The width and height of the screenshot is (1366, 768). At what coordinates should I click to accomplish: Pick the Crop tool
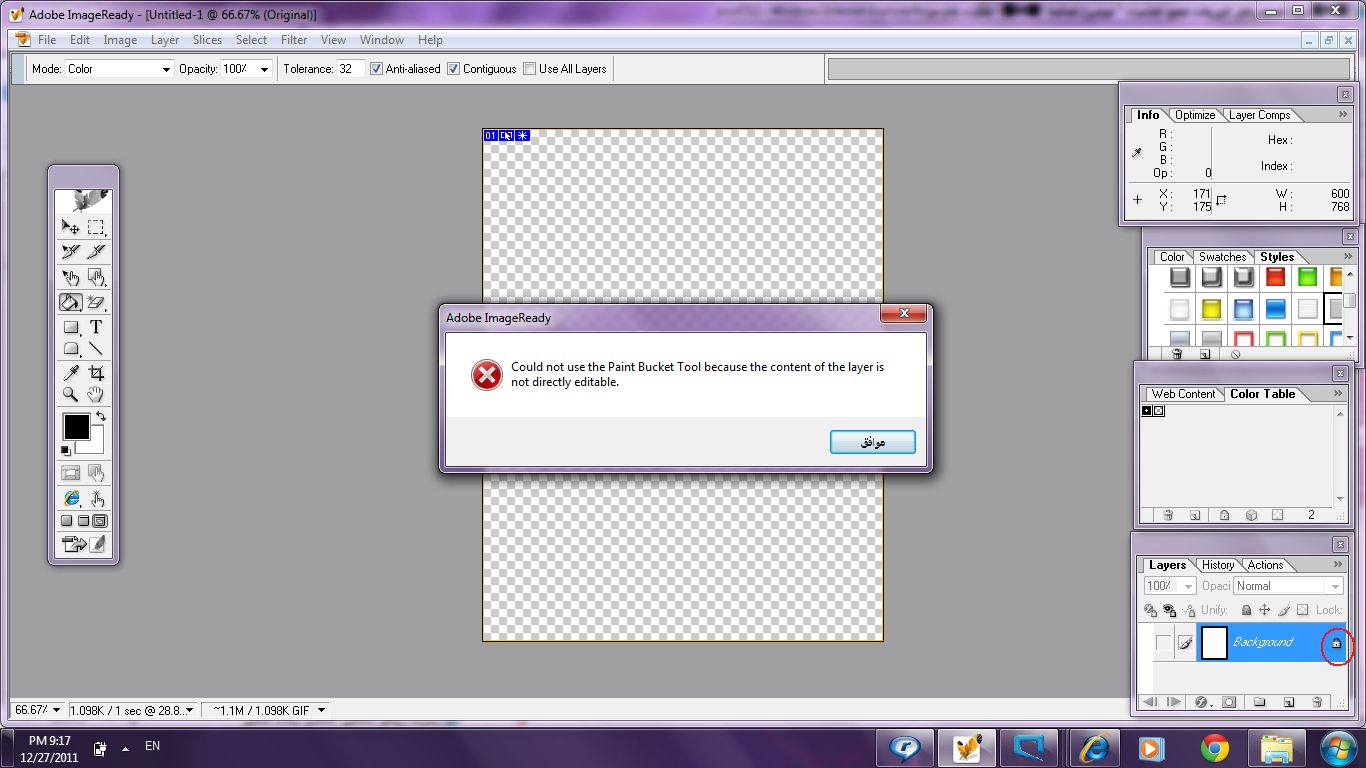tap(96, 373)
